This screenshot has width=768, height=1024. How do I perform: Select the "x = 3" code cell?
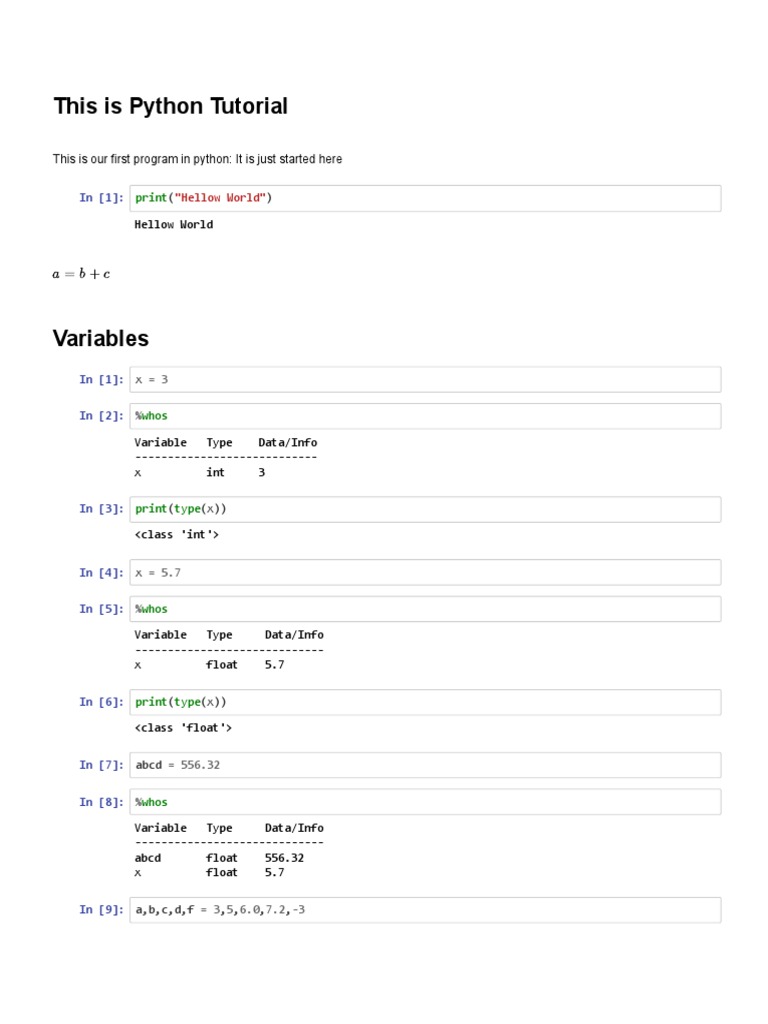[x=425, y=380]
